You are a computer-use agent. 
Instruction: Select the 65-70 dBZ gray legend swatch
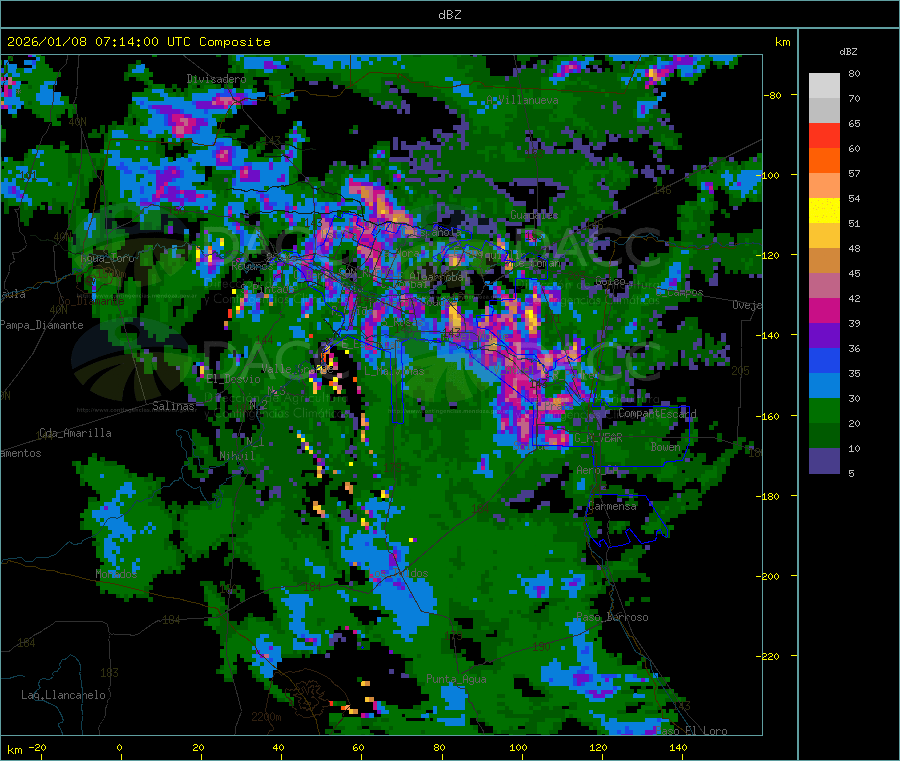coord(824,110)
